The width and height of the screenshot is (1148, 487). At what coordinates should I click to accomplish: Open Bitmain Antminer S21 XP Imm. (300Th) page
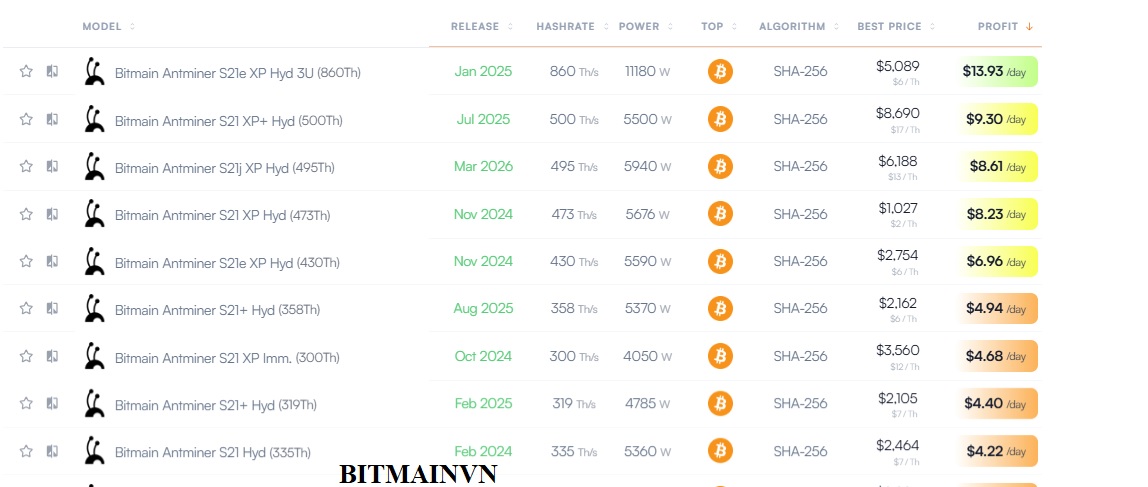tap(227, 358)
